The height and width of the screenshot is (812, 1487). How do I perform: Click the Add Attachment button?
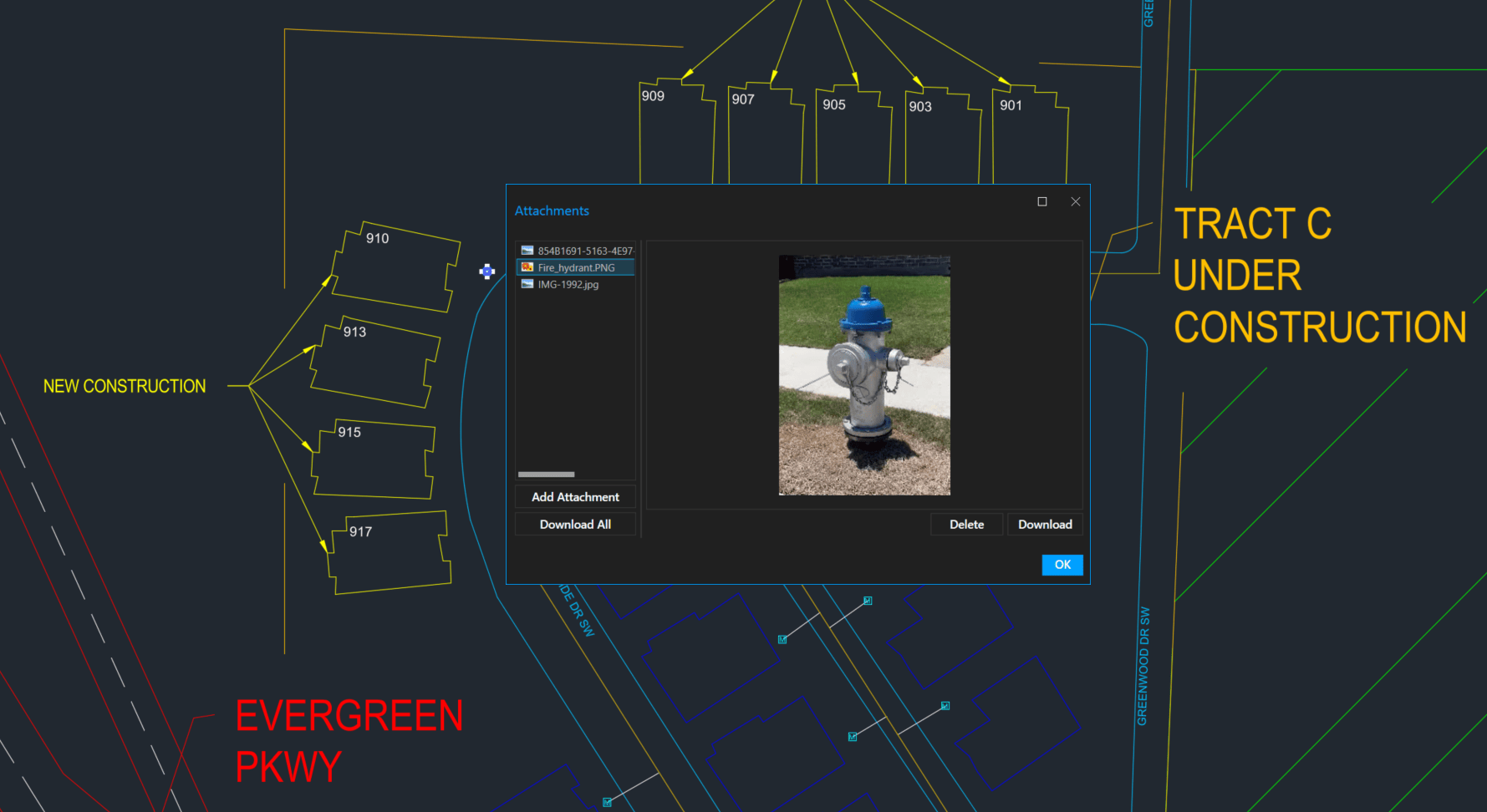575,496
